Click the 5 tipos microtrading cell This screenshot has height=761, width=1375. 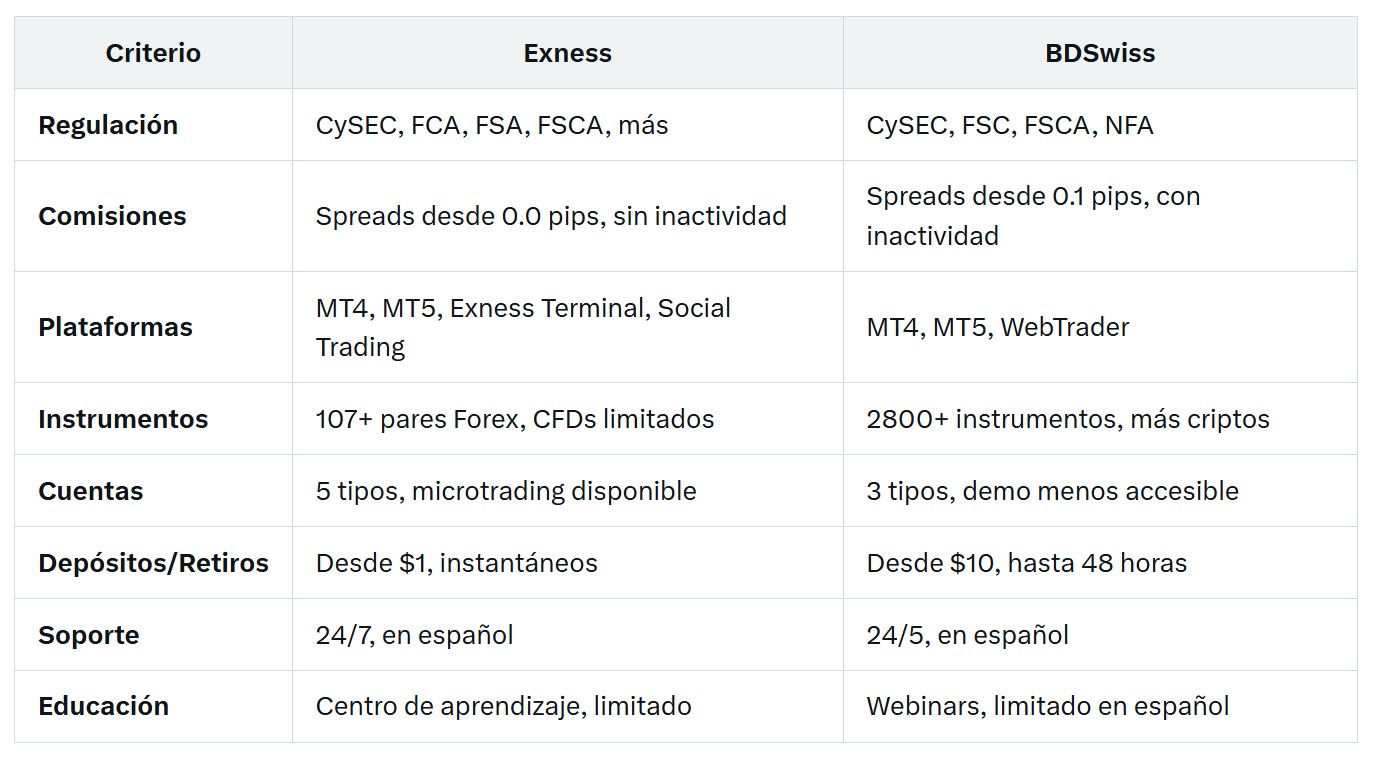point(568,491)
